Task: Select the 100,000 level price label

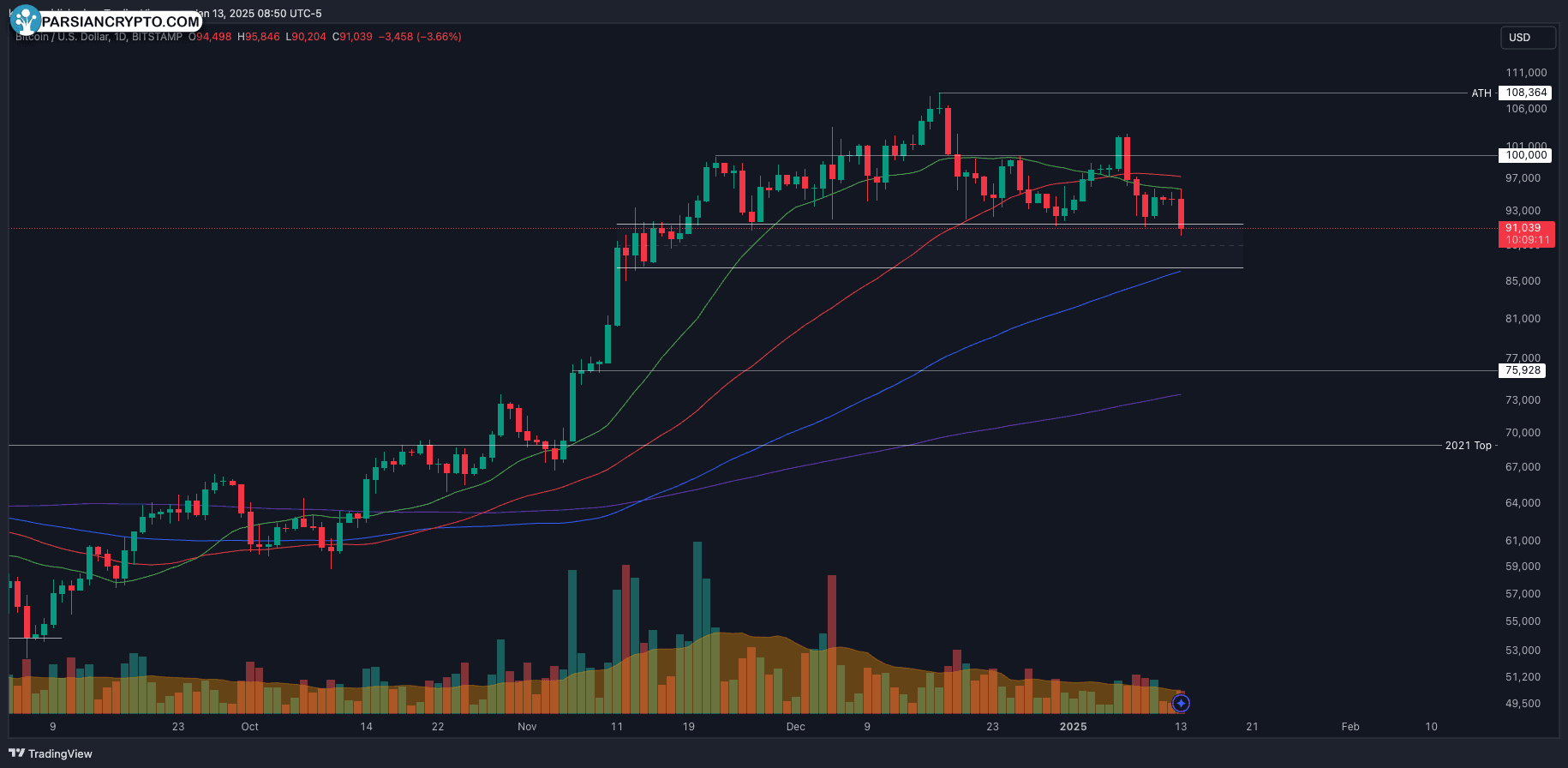Action: tap(1527, 155)
